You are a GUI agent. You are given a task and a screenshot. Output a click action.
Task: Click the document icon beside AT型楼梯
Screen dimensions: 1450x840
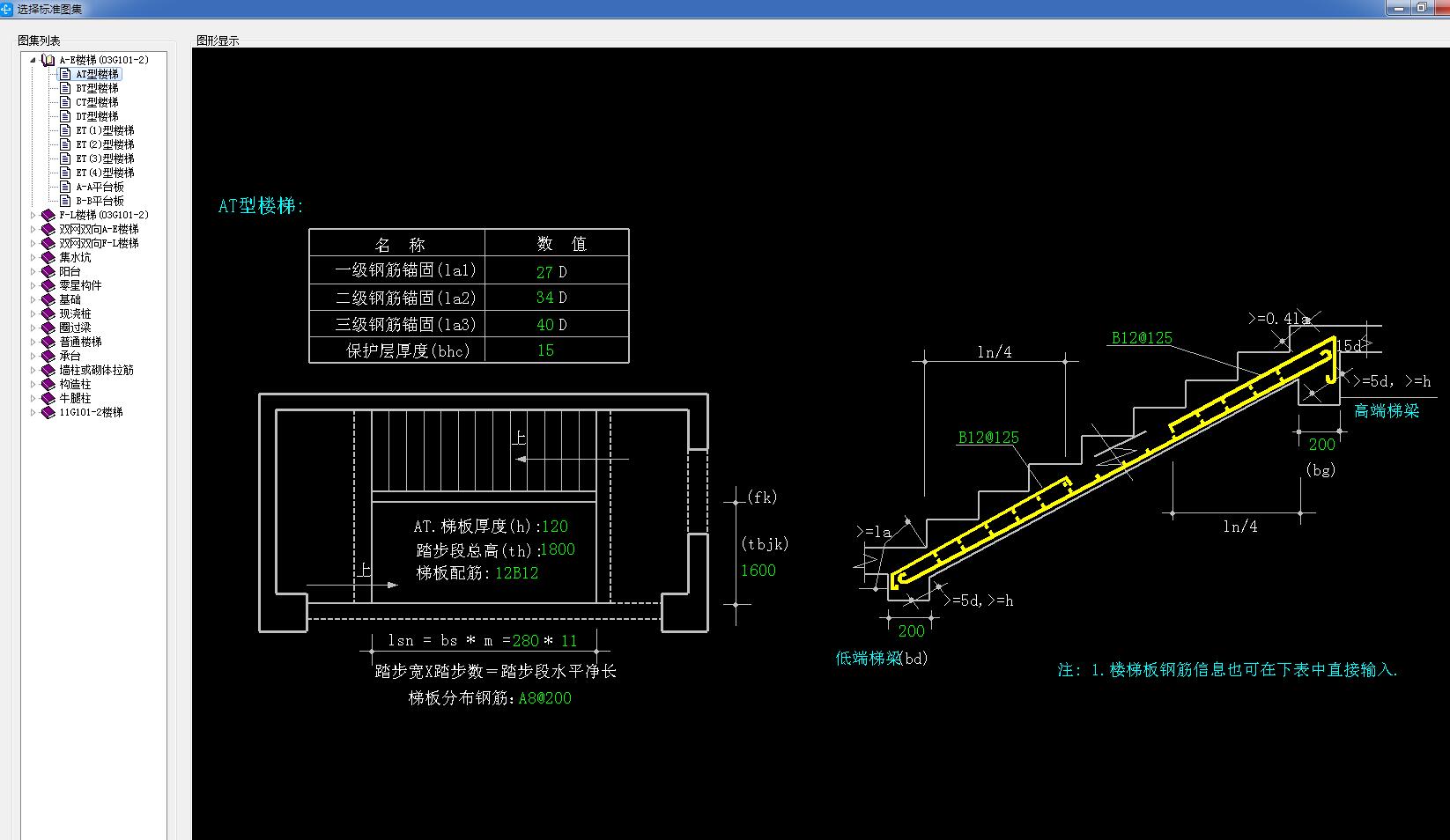(x=65, y=74)
